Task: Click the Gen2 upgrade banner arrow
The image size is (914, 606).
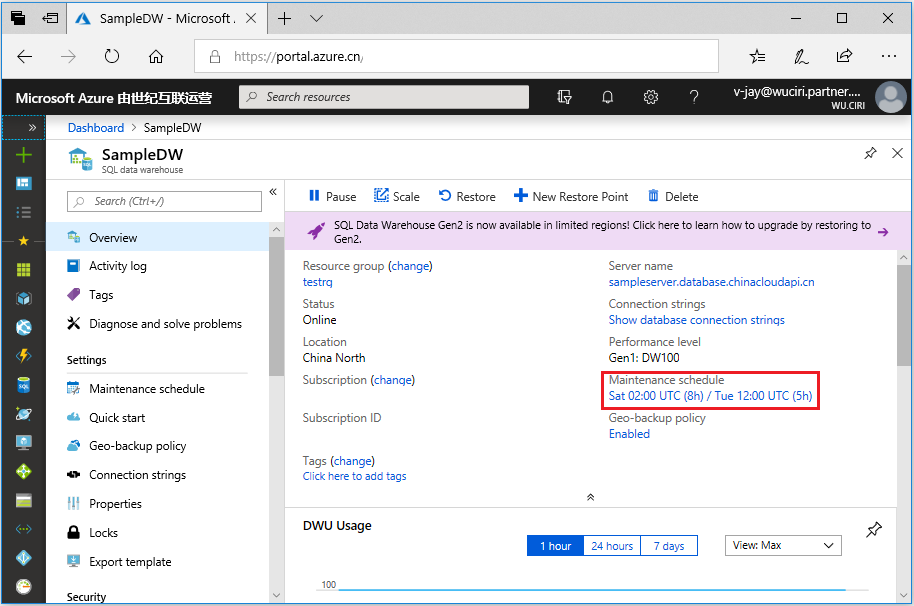Action: [x=883, y=232]
